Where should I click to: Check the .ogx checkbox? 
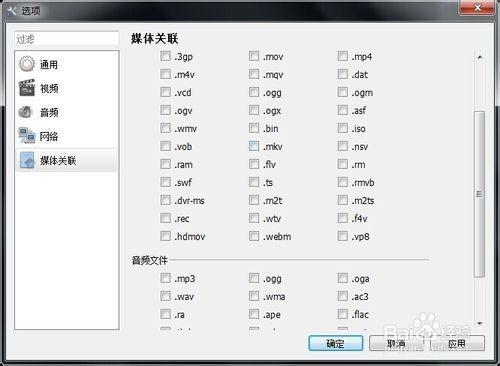click(x=254, y=110)
